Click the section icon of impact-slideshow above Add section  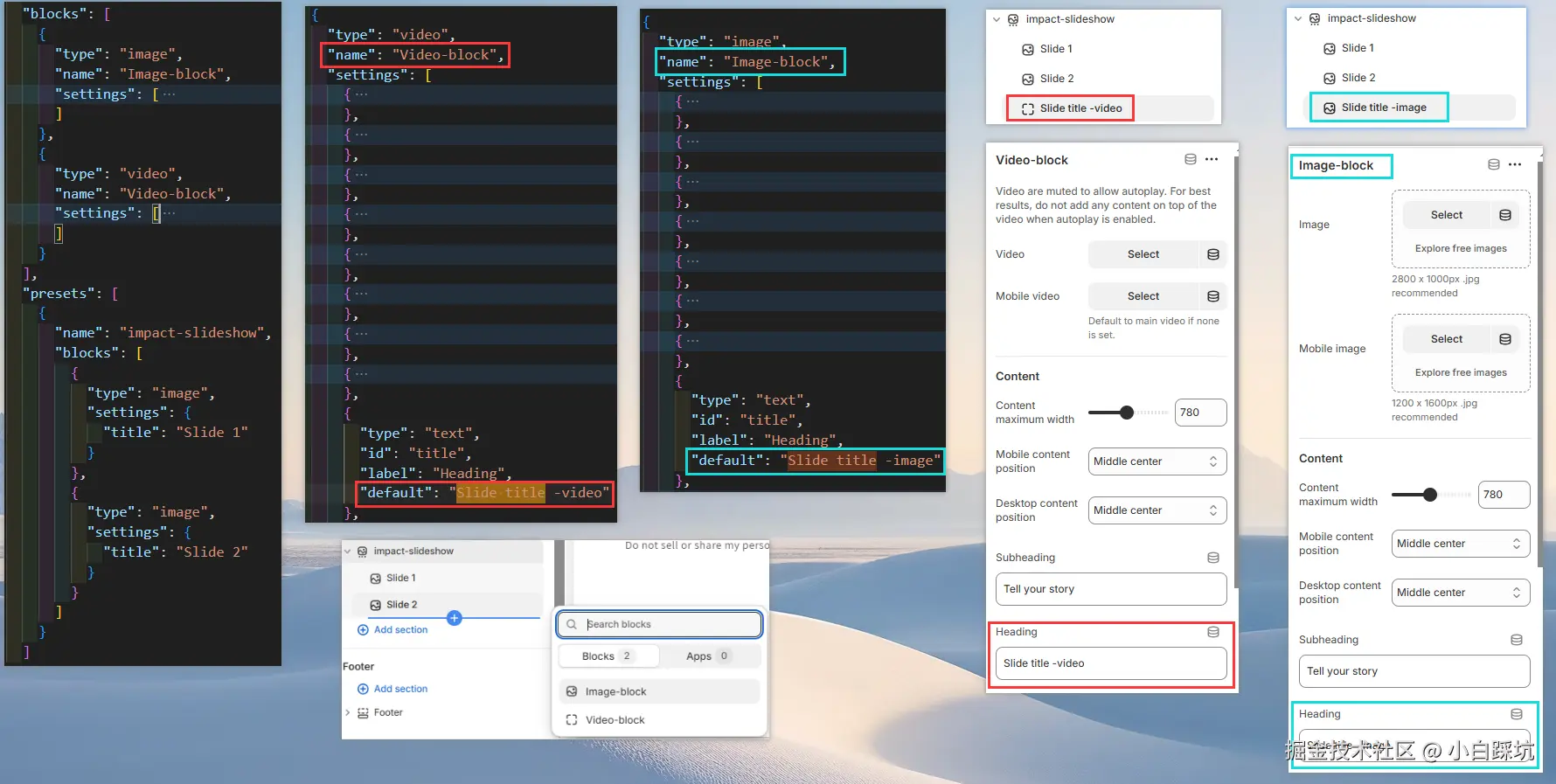coord(362,552)
